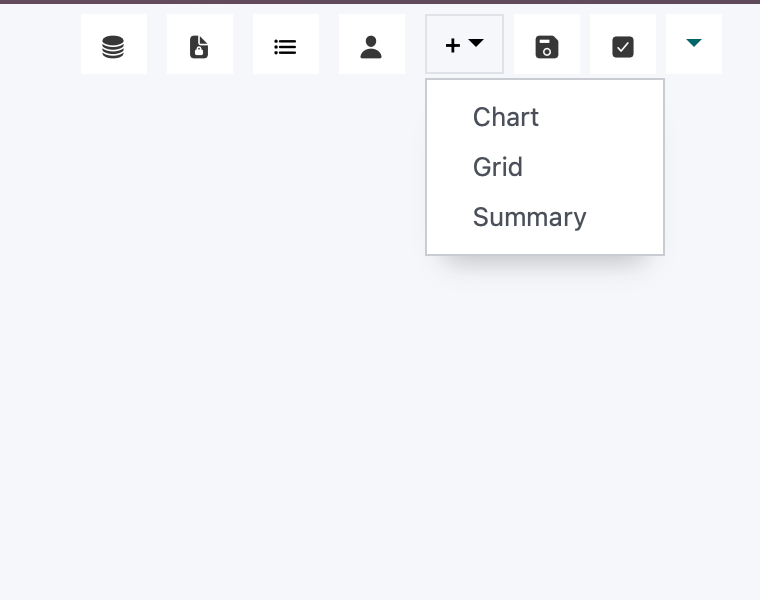Viewport: 760px width, 600px height.
Task: Click the white tile behind the teal caret
Action: tap(694, 44)
